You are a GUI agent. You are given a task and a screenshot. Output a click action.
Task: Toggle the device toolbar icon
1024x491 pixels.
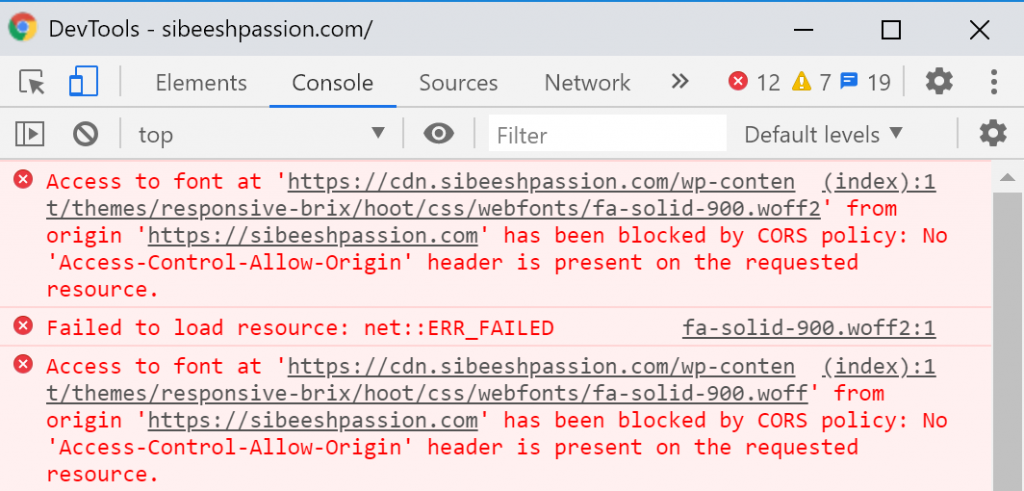click(x=84, y=82)
